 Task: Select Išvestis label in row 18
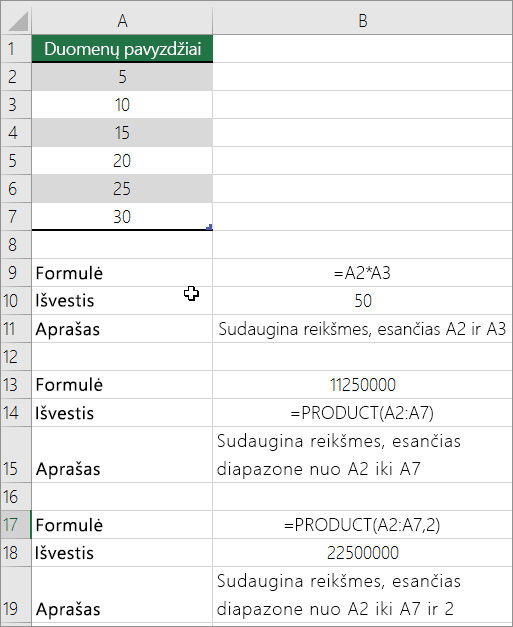(64, 553)
